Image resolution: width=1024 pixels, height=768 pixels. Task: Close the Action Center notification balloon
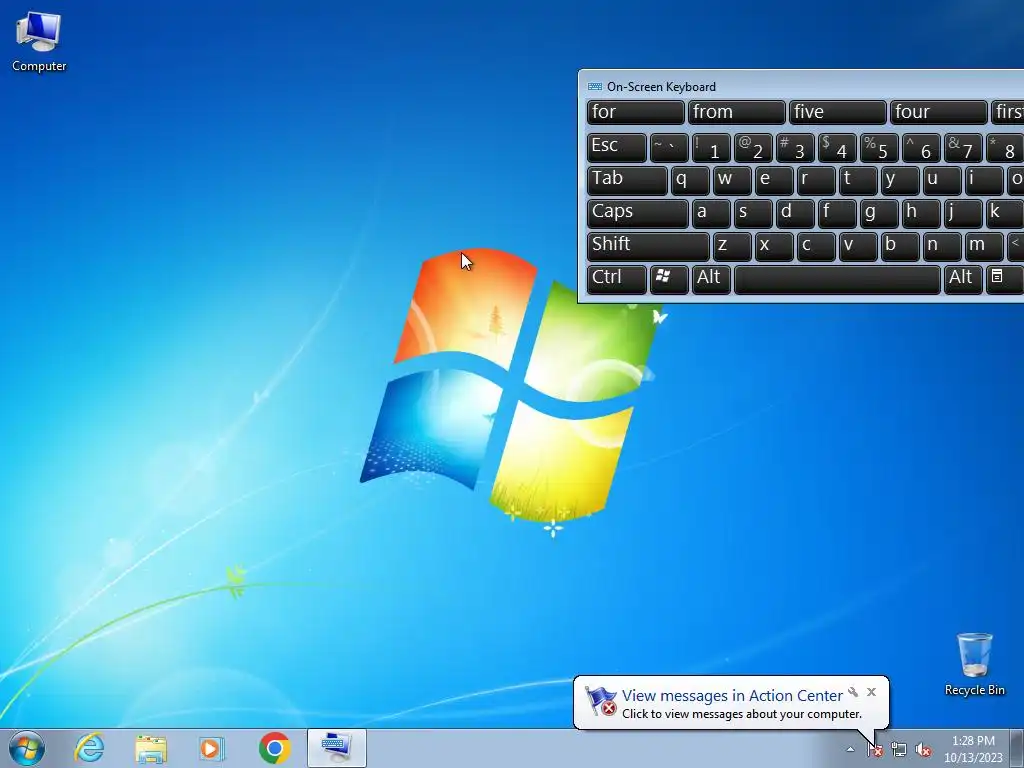pos(871,692)
